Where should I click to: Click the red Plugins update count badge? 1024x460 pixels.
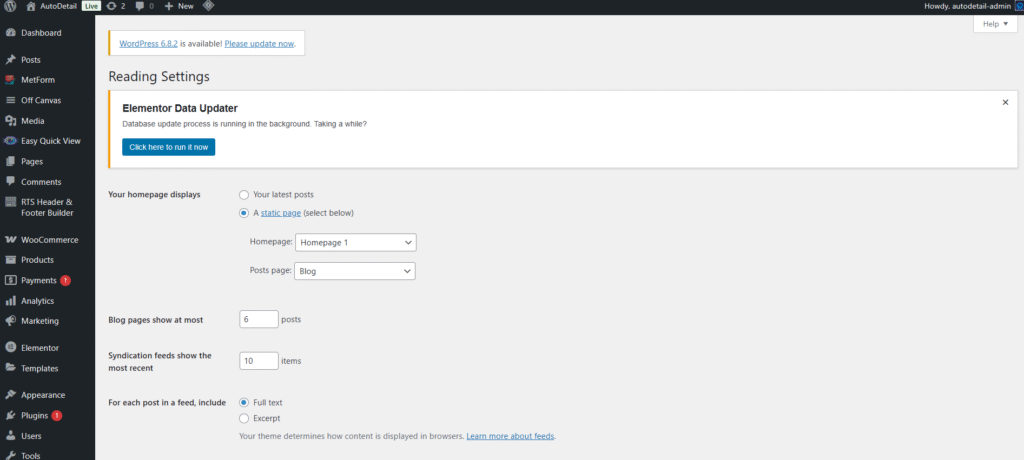click(57, 416)
